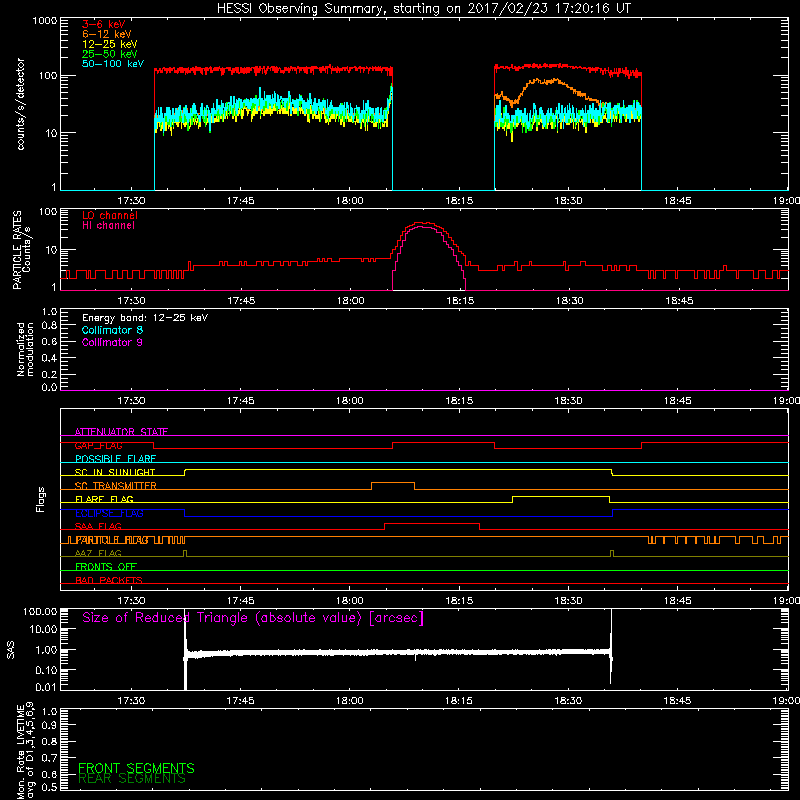Screen dimensions: 800x800
Task: Click the Size of Reduced Triangle caption
Action: point(253,618)
